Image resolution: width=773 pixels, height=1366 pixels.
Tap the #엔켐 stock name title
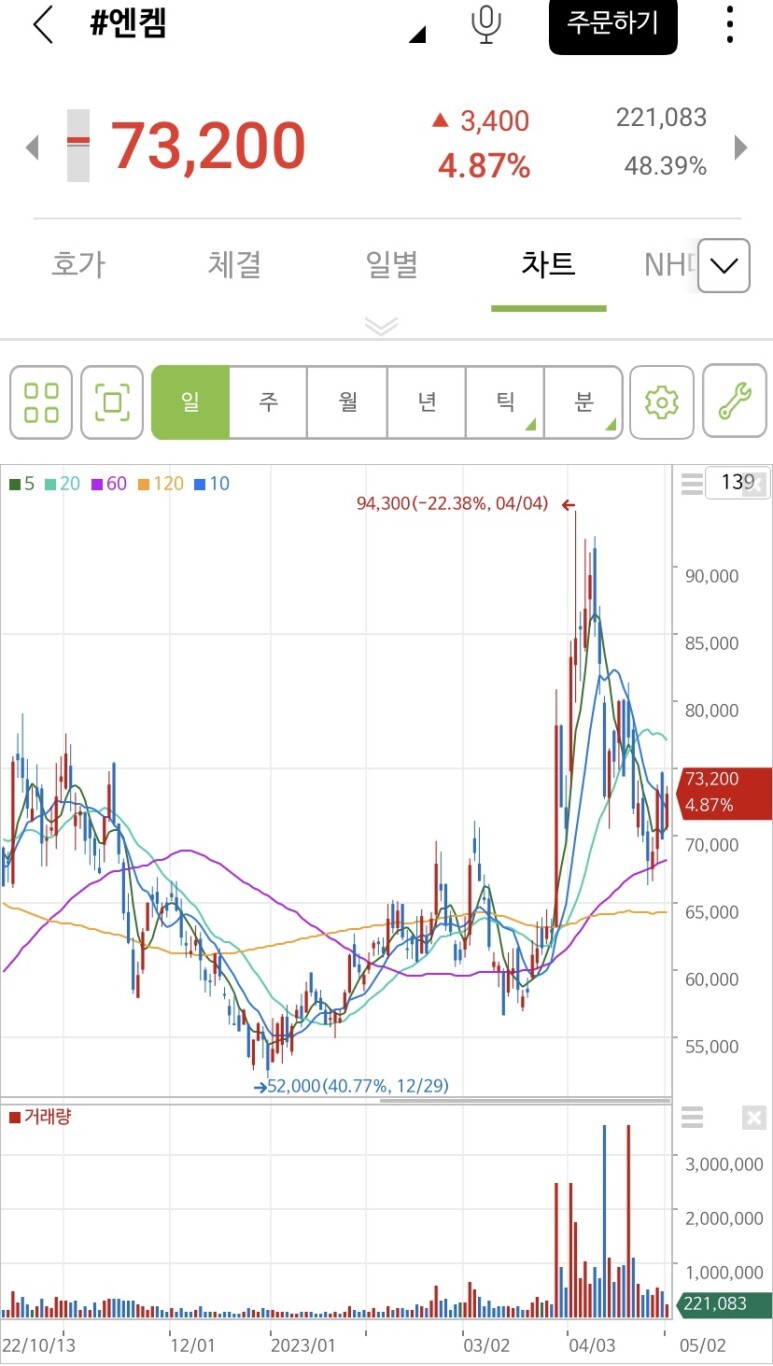128,24
